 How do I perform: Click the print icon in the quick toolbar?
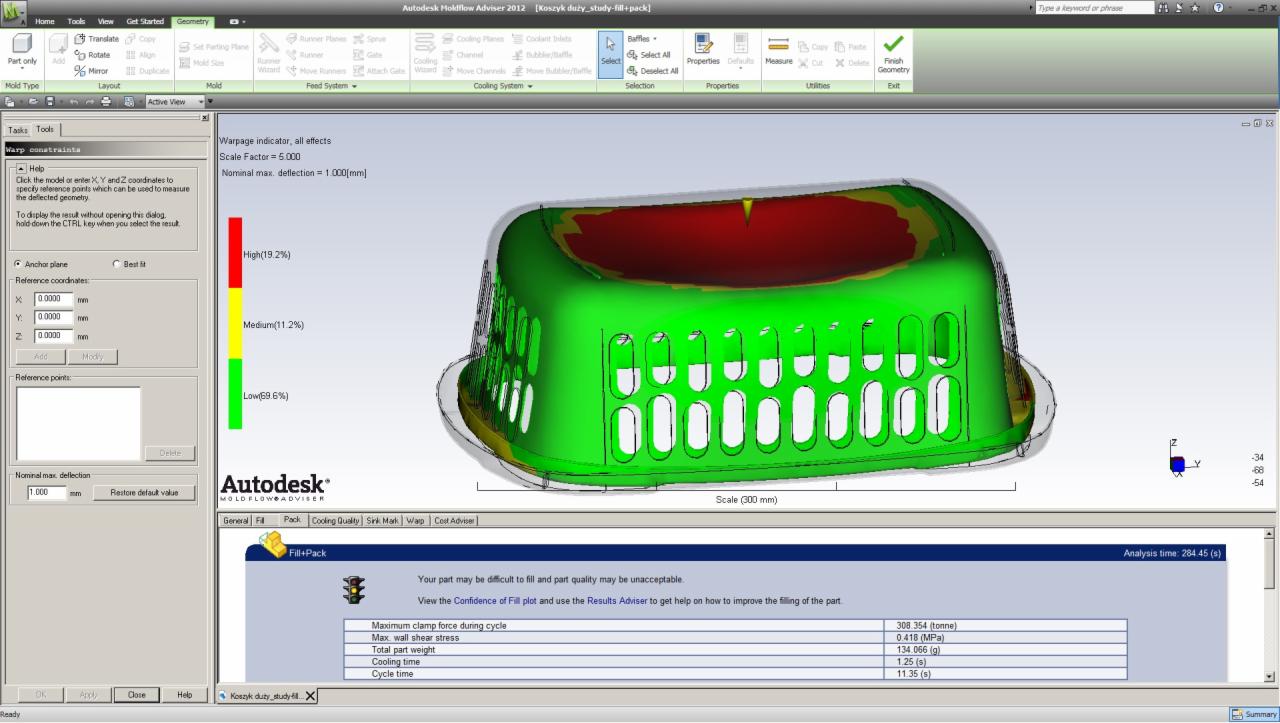point(106,102)
